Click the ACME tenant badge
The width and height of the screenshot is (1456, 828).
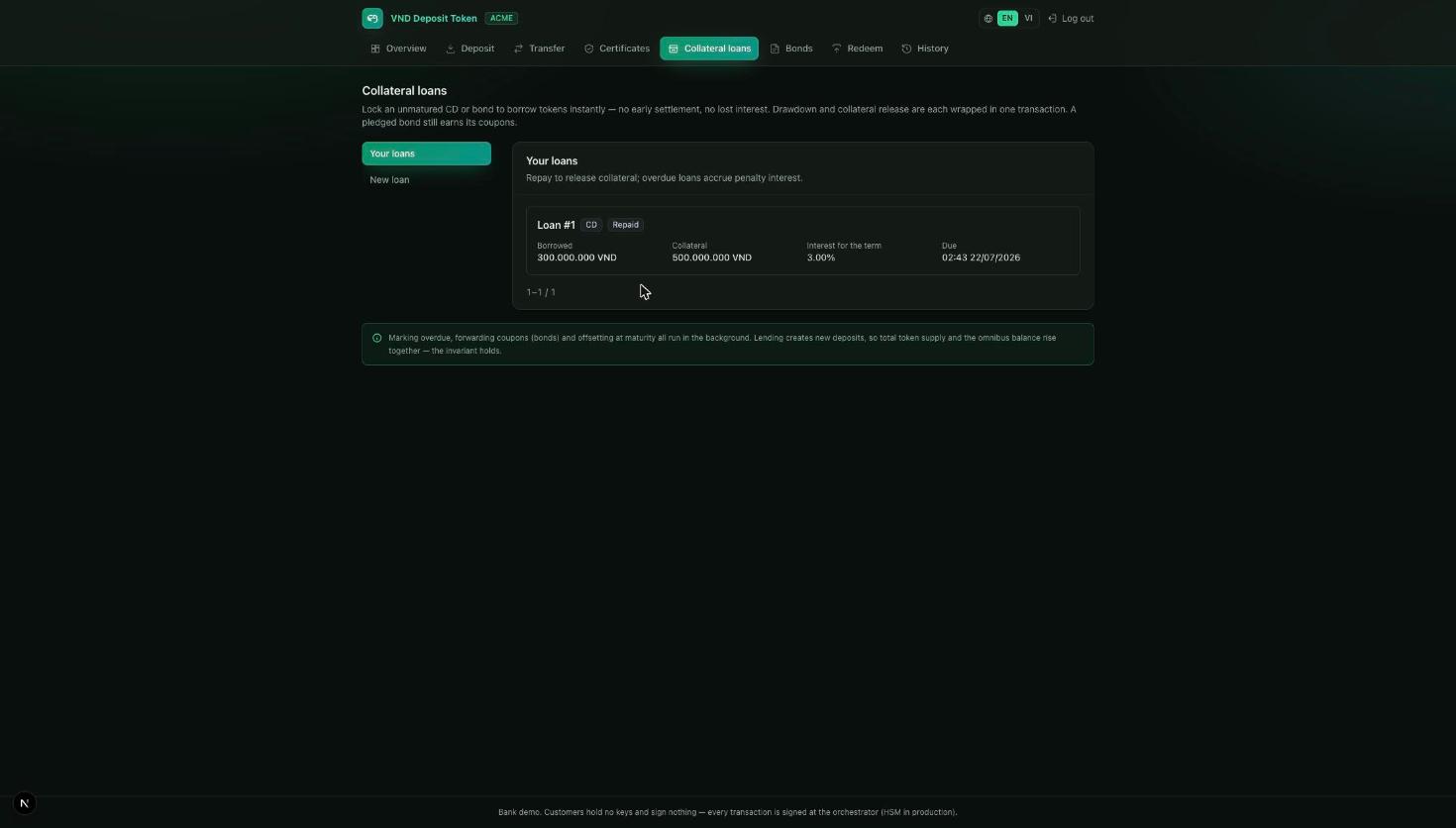(x=501, y=18)
